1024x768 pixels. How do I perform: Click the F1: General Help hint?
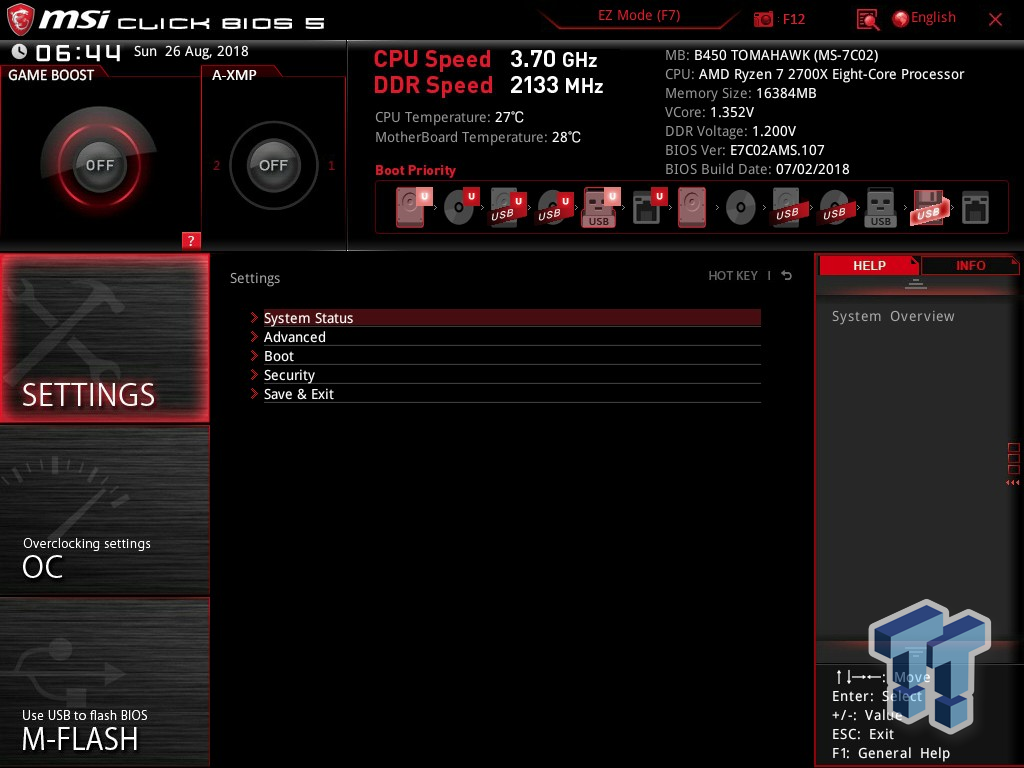(x=891, y=753)
